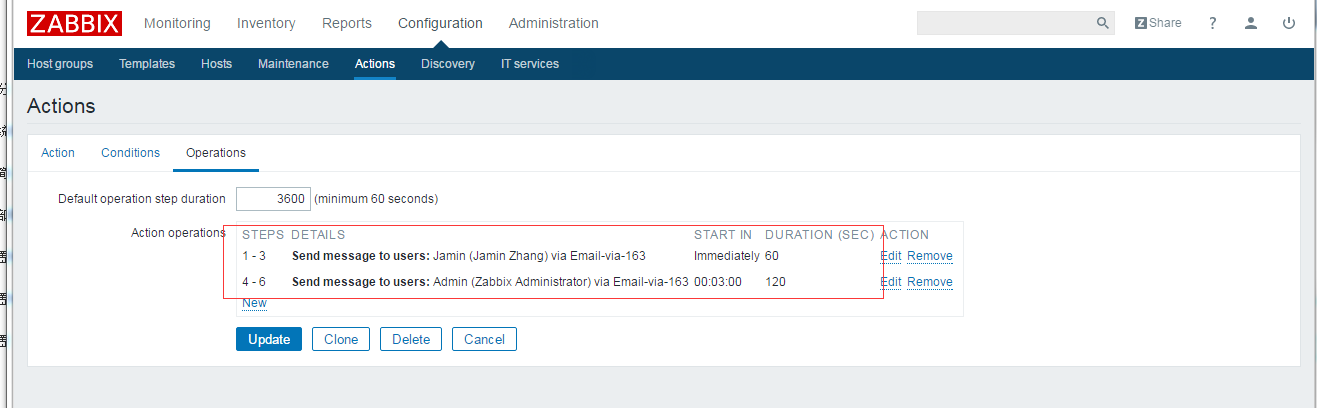Go to Templates submenu
This screenshot has height=408, width=1317.
147,64
